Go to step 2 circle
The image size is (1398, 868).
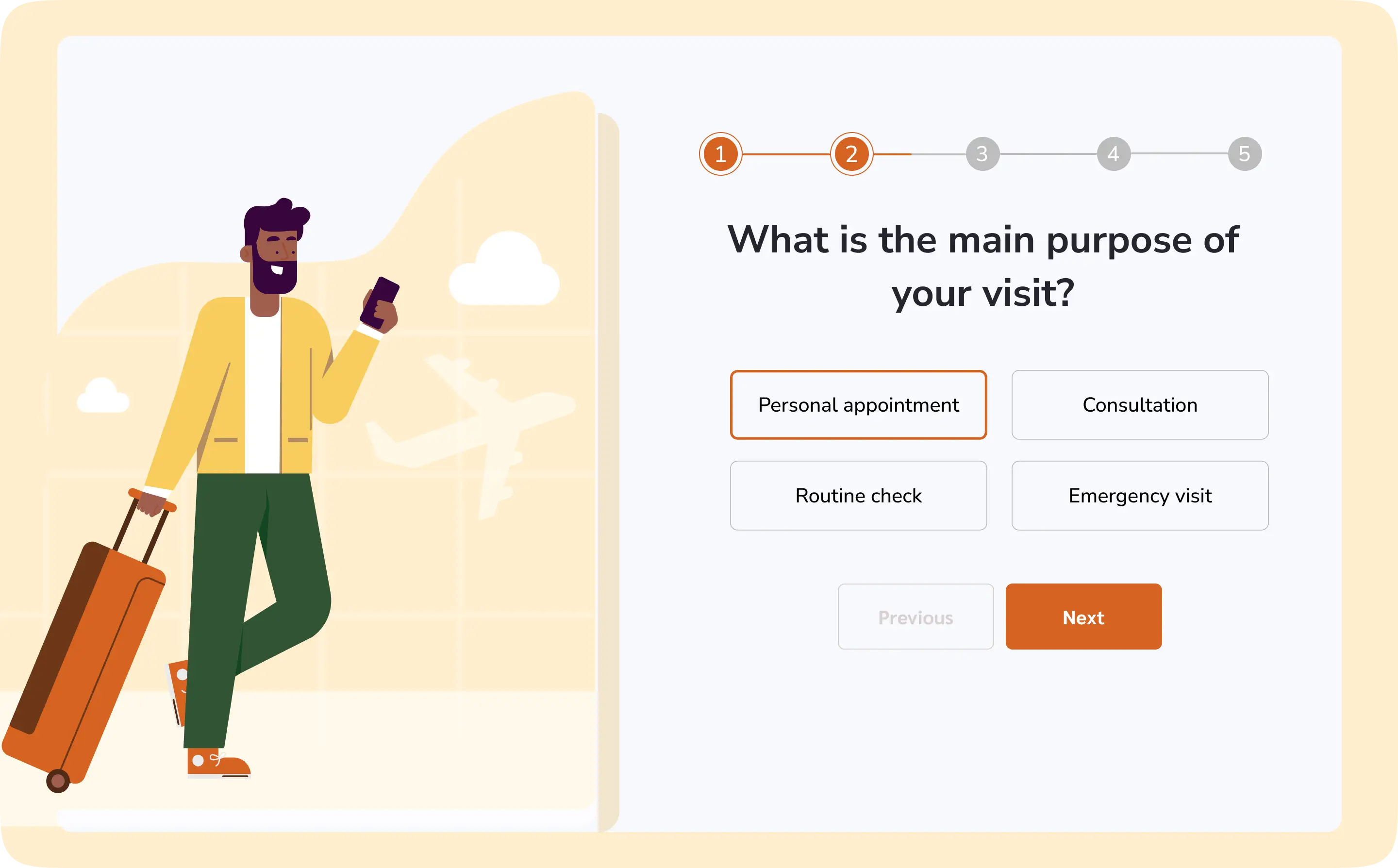851,154
